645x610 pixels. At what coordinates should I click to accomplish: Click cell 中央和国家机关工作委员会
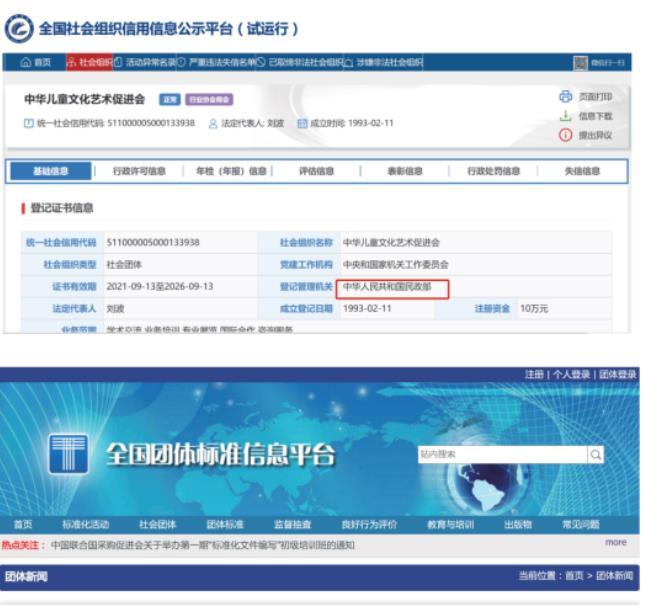tap(395, 264)
